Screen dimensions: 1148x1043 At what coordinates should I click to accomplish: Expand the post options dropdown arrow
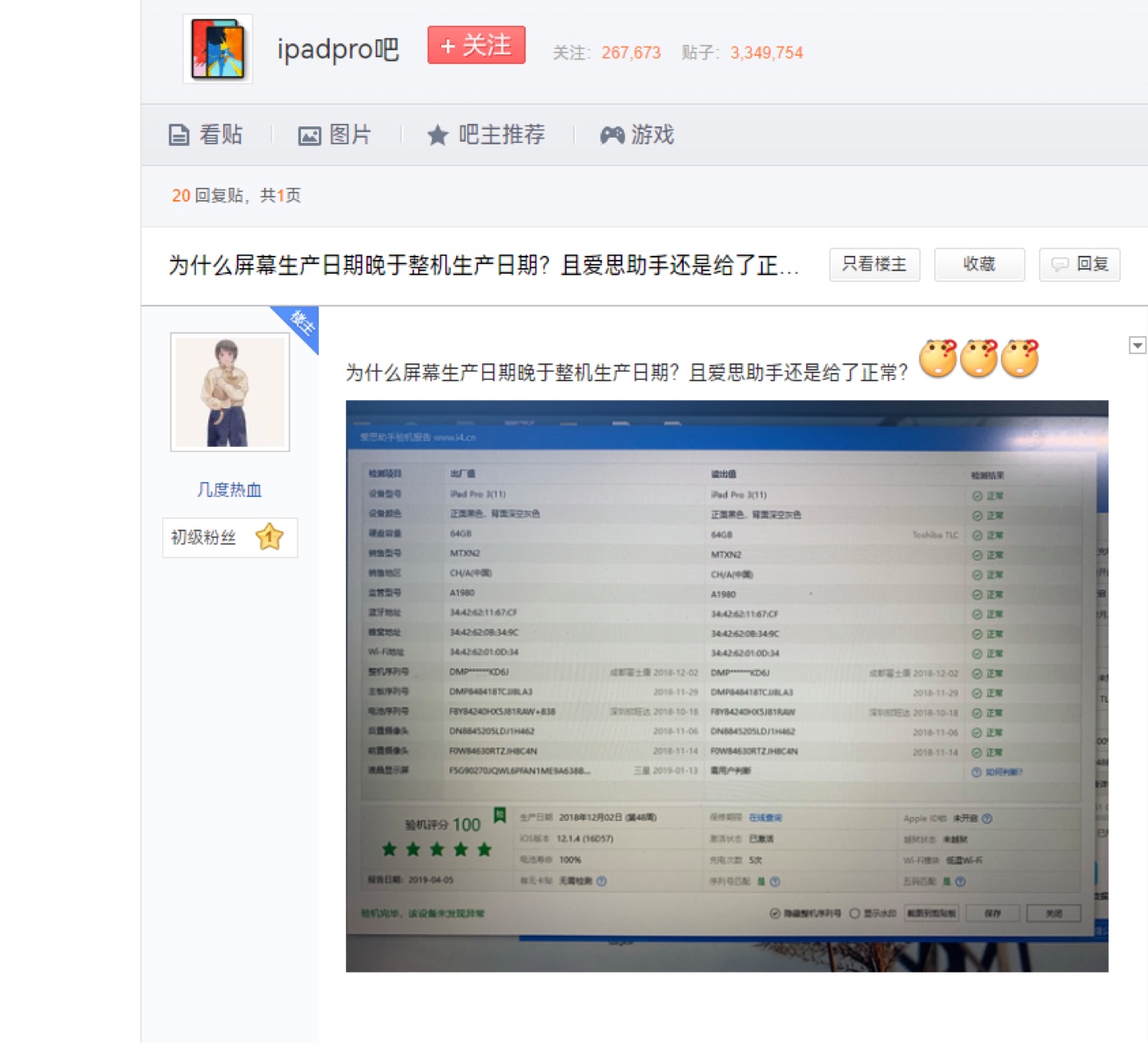[1137, 346]
